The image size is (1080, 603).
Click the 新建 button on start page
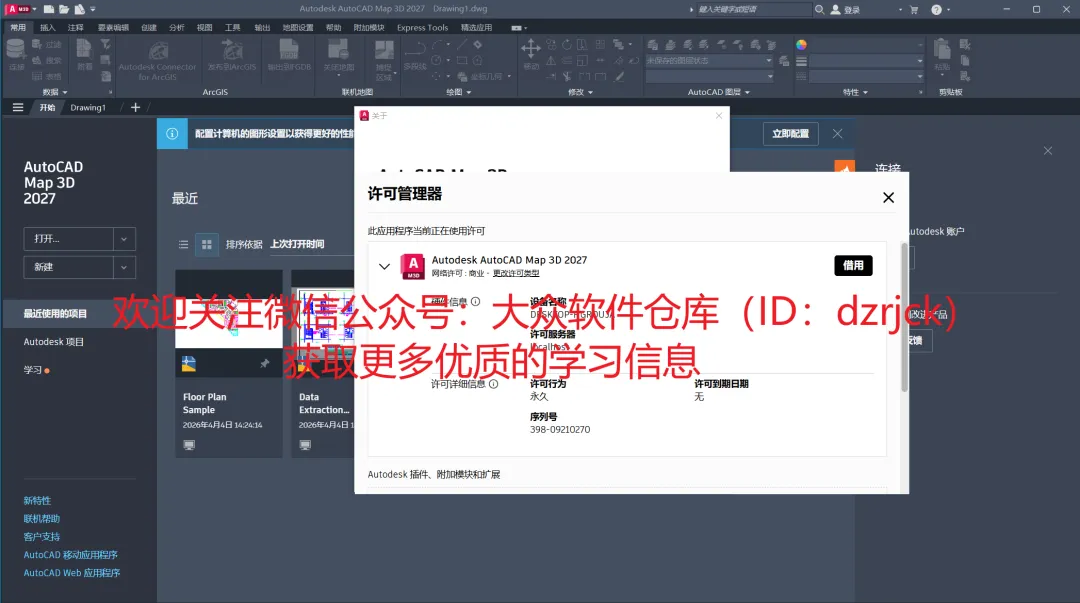click(x=68, y=267)
